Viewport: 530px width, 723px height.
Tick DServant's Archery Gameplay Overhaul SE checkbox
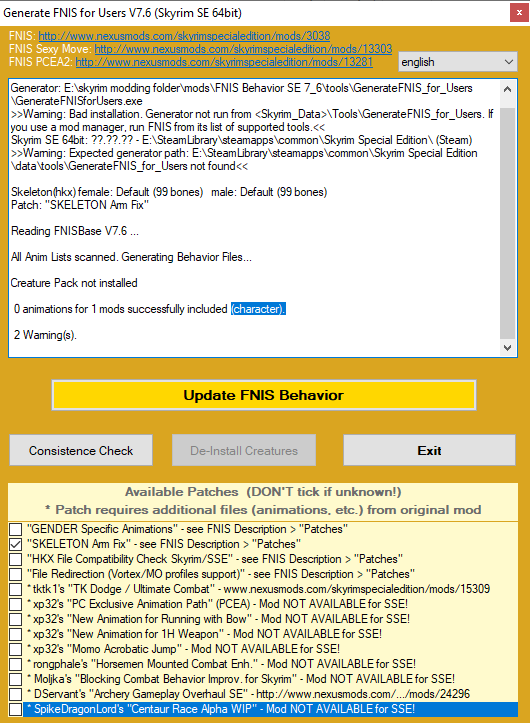click(16, 694)
